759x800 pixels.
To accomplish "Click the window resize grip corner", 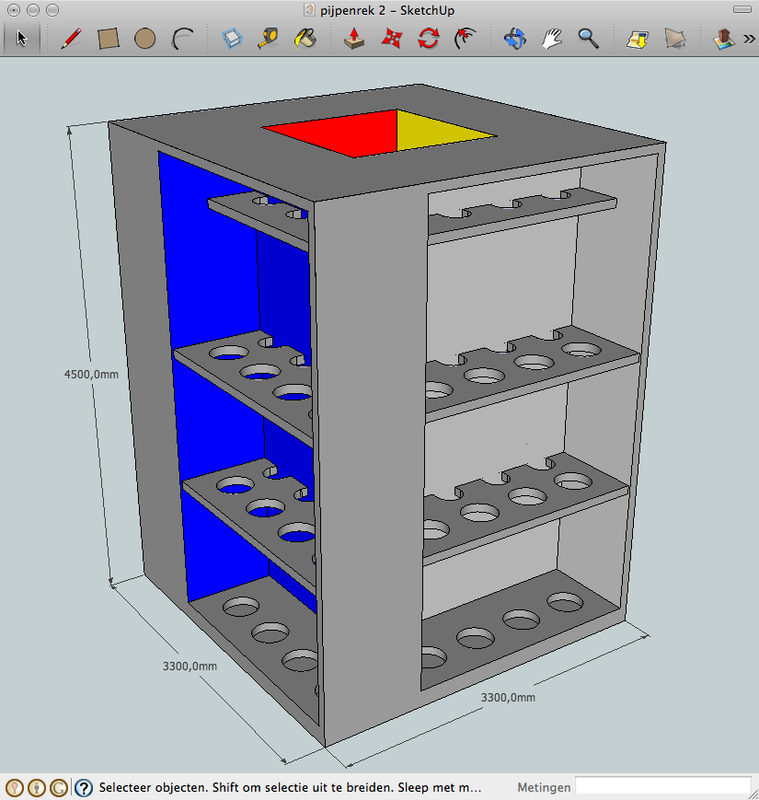I will click(753, 793).
